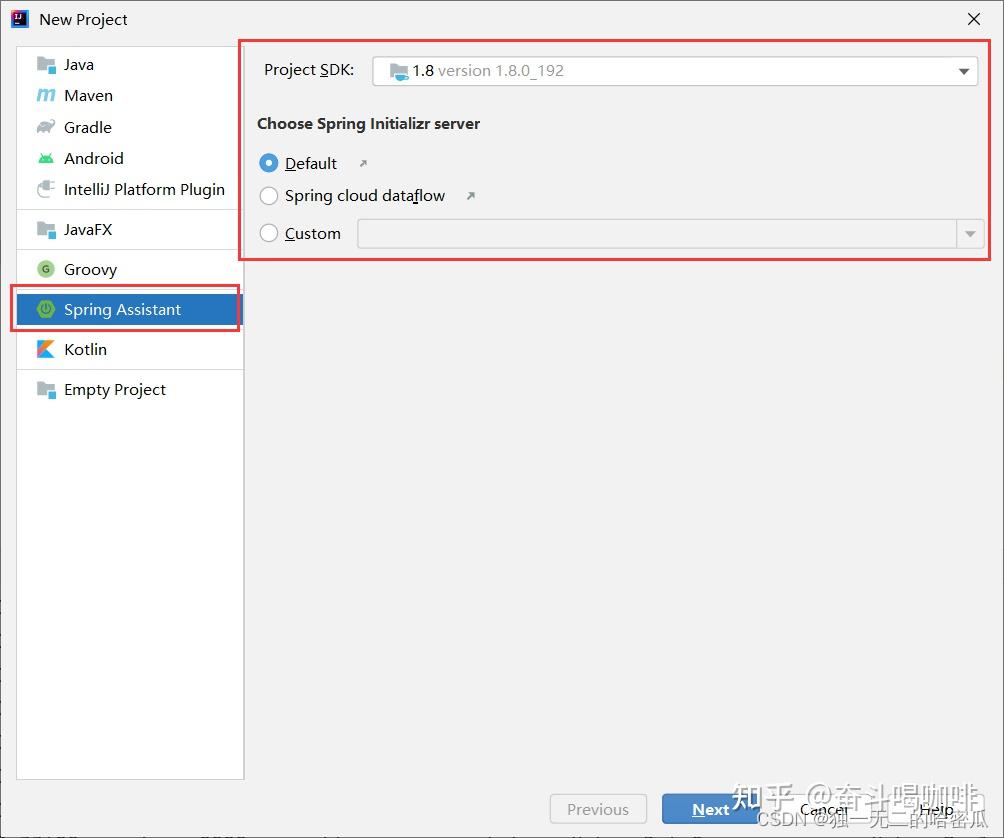Expand the Custom server URL dropdown
Image resolution: width=1004 pixels, height=838 pixels.
coord(969,233)
